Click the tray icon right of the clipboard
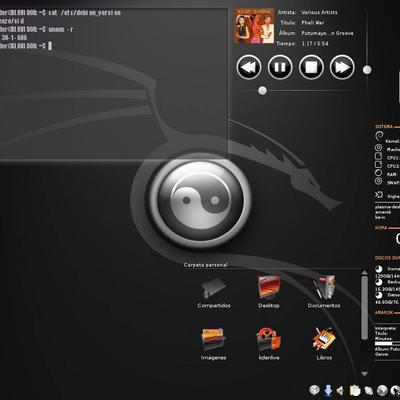This screenshot has width=400, height=400. [368, 390]
